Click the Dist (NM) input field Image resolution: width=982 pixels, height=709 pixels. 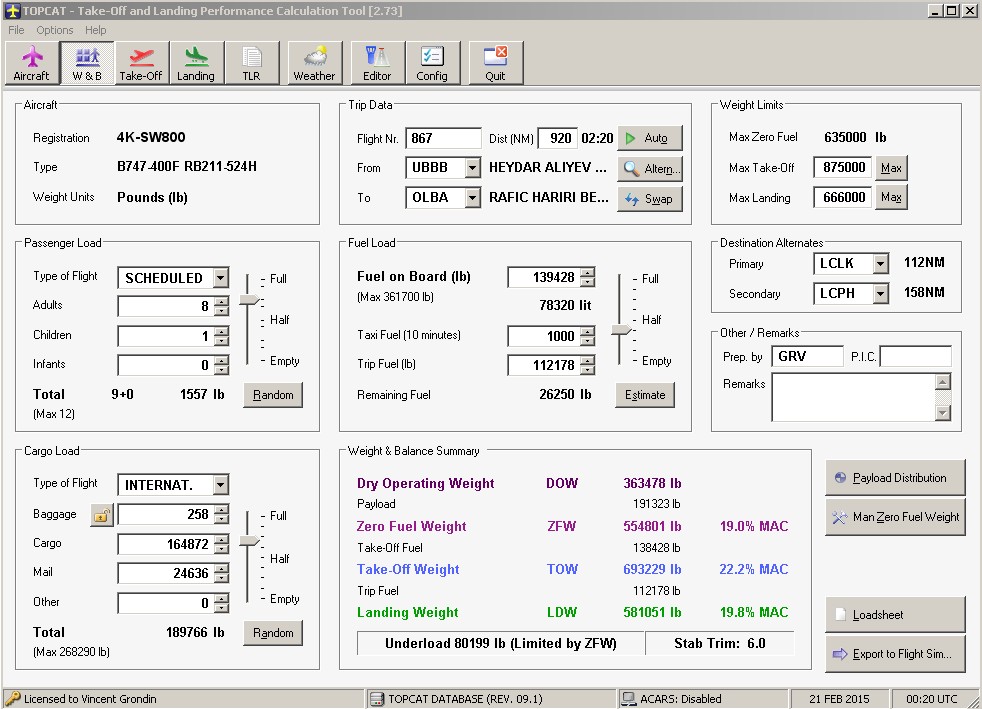click(x=557, y=138)
